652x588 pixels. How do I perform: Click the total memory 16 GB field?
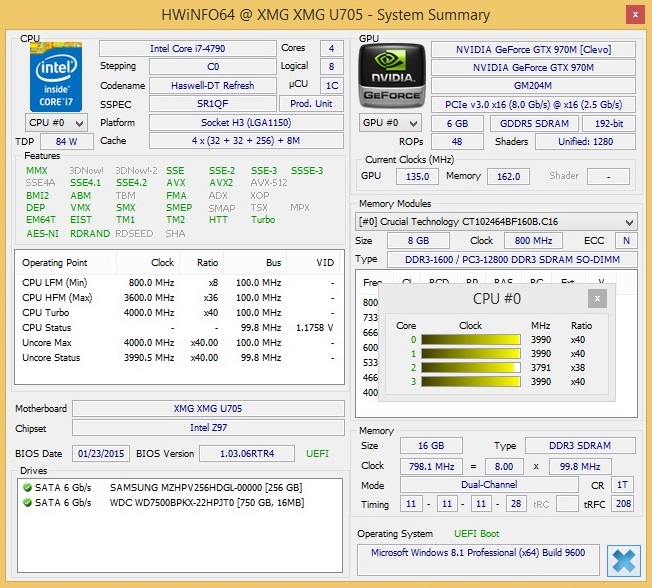click(431, 446)
